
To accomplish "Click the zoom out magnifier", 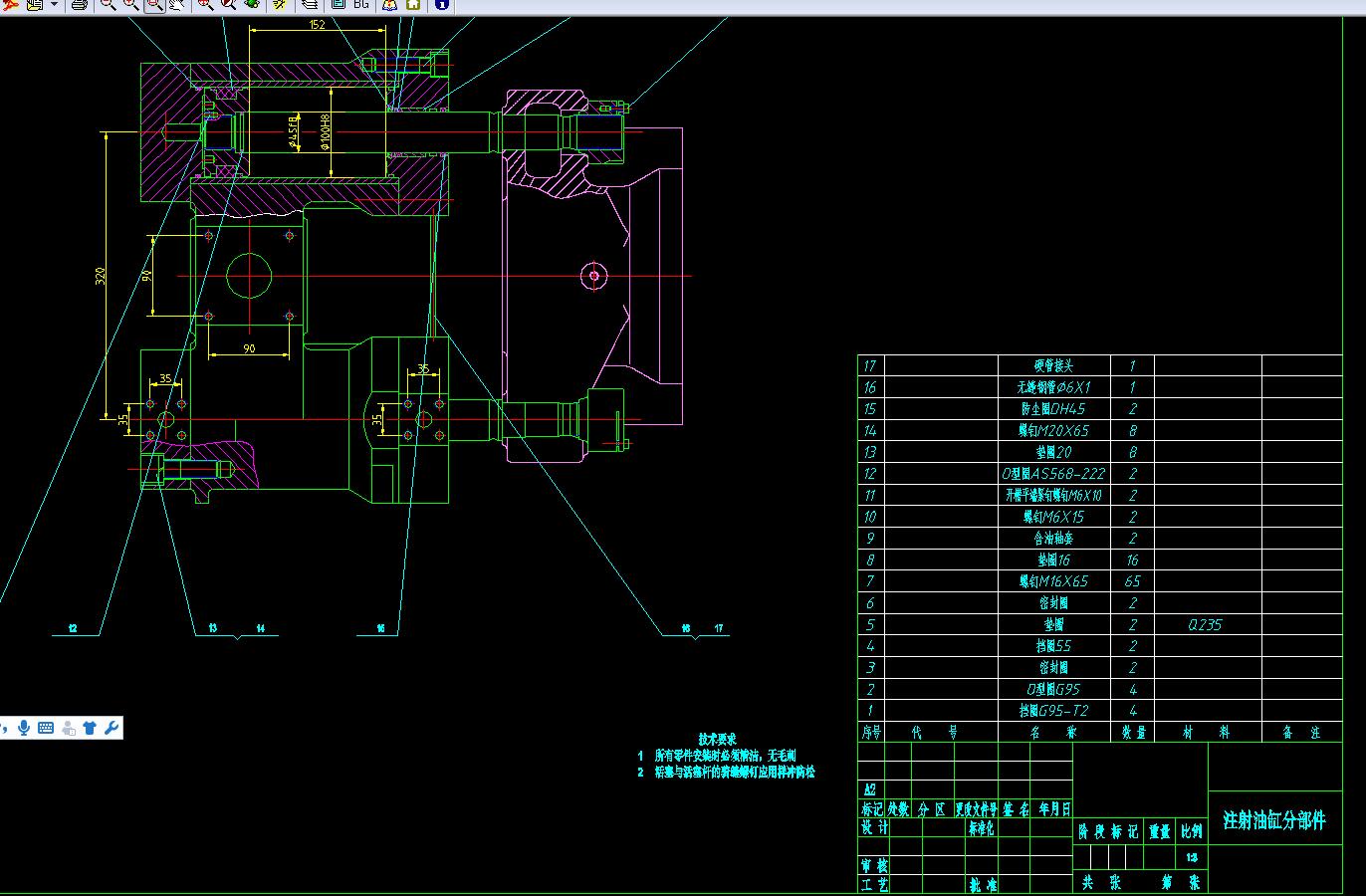I will [109, 4].
